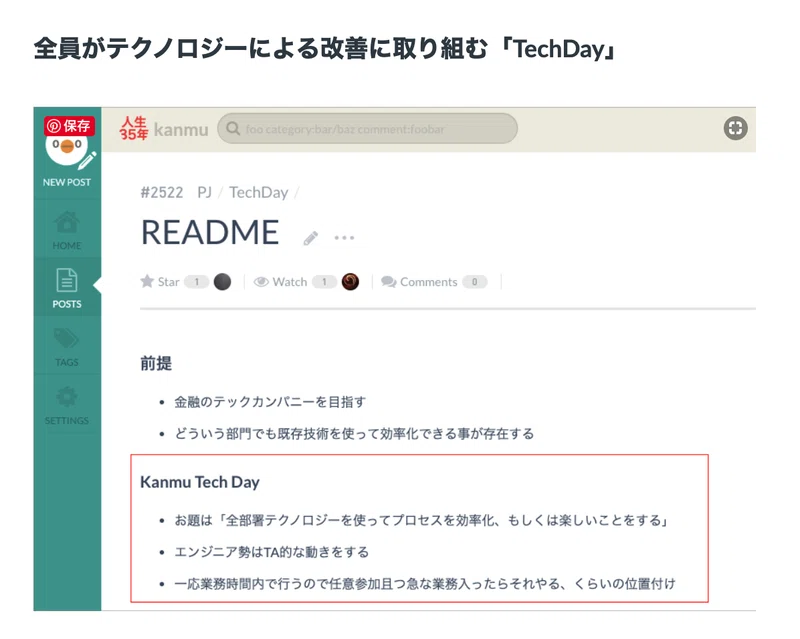Image resolution: width=800 pixels, height=639 pixels.
Task: Toggle Watch on this post
Action: [281, 282]
